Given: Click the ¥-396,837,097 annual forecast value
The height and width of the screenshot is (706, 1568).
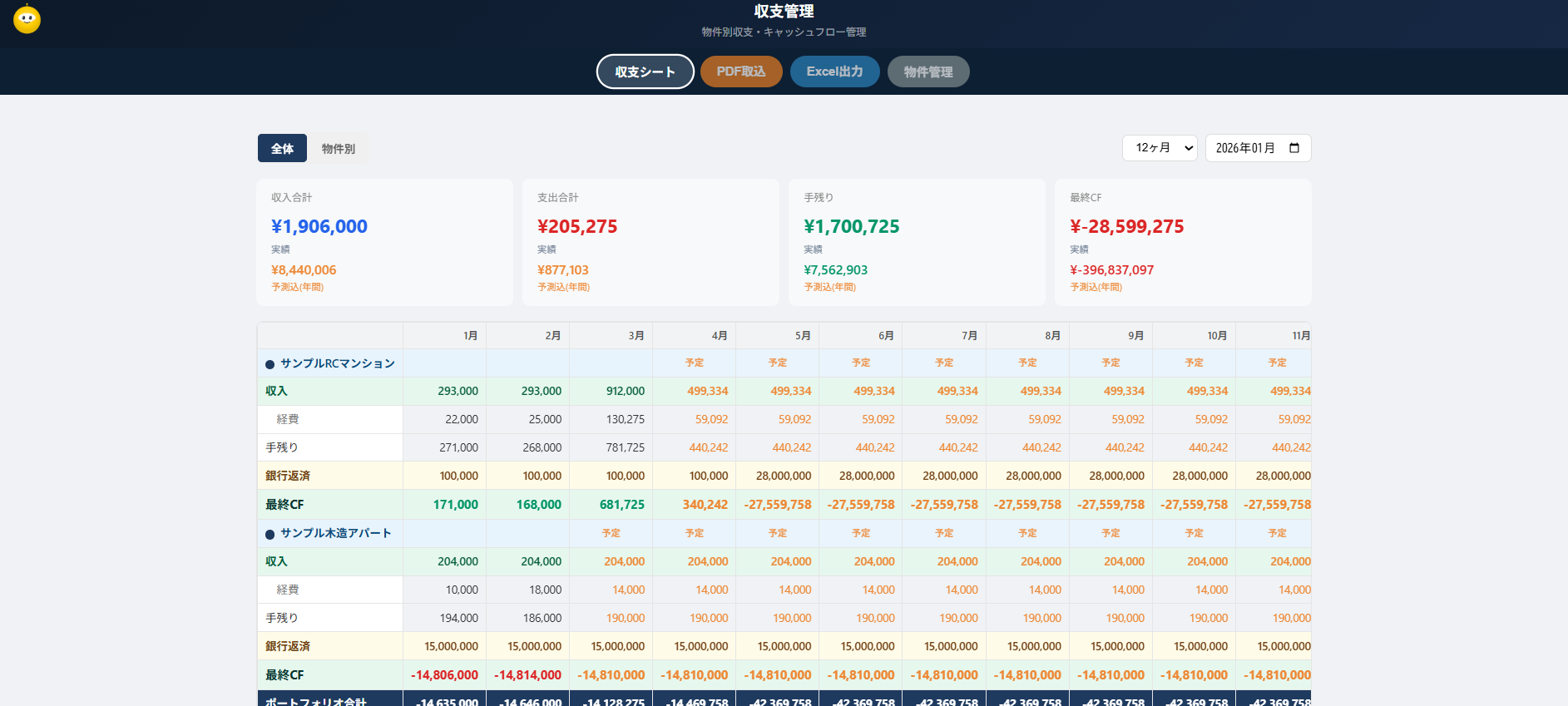Looking at the screenshot, I should point(1112,270).
